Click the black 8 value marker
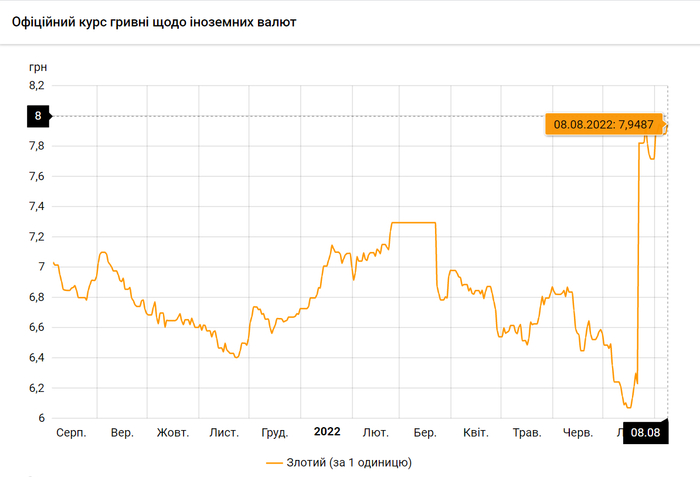Viewport: 700px width, 477px height. click(38, 116)
